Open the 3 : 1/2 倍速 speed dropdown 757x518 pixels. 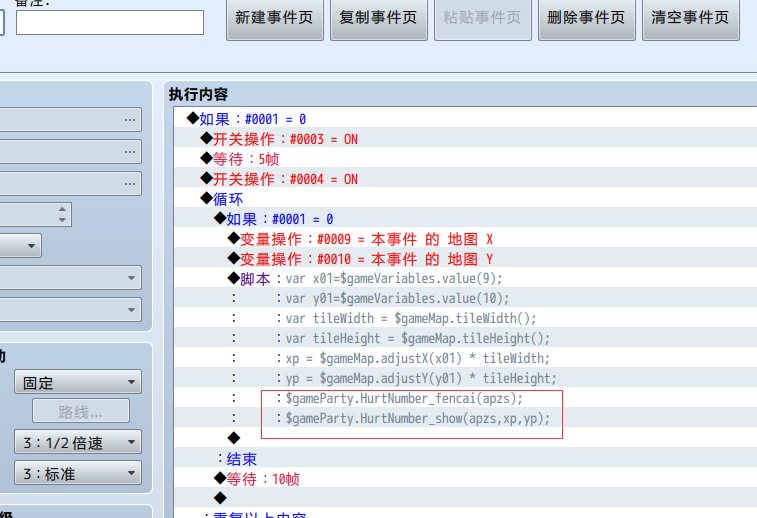point(78,442)
